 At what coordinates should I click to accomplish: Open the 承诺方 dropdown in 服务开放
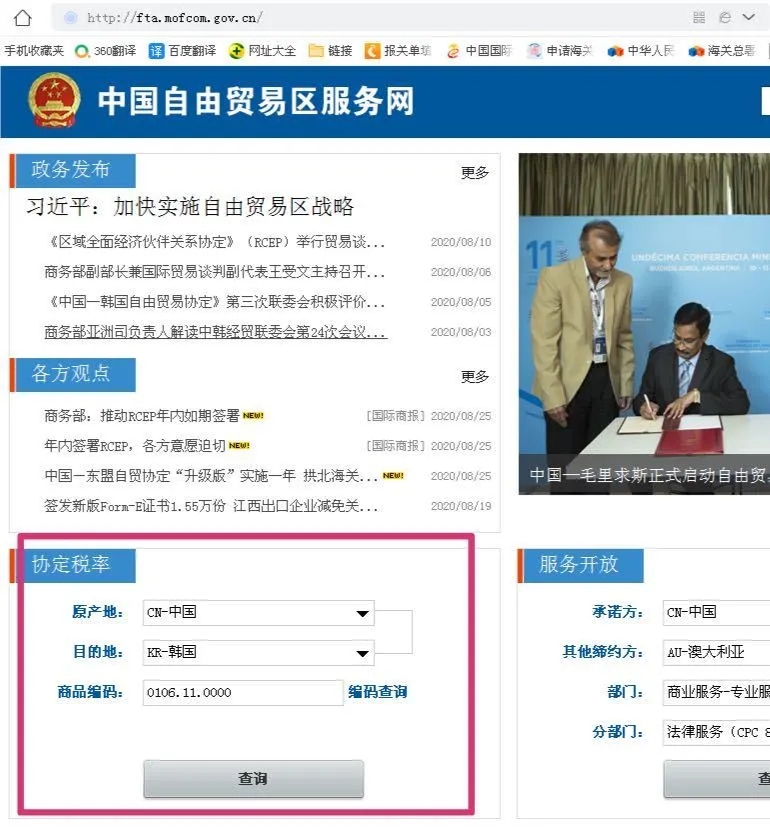716,612
